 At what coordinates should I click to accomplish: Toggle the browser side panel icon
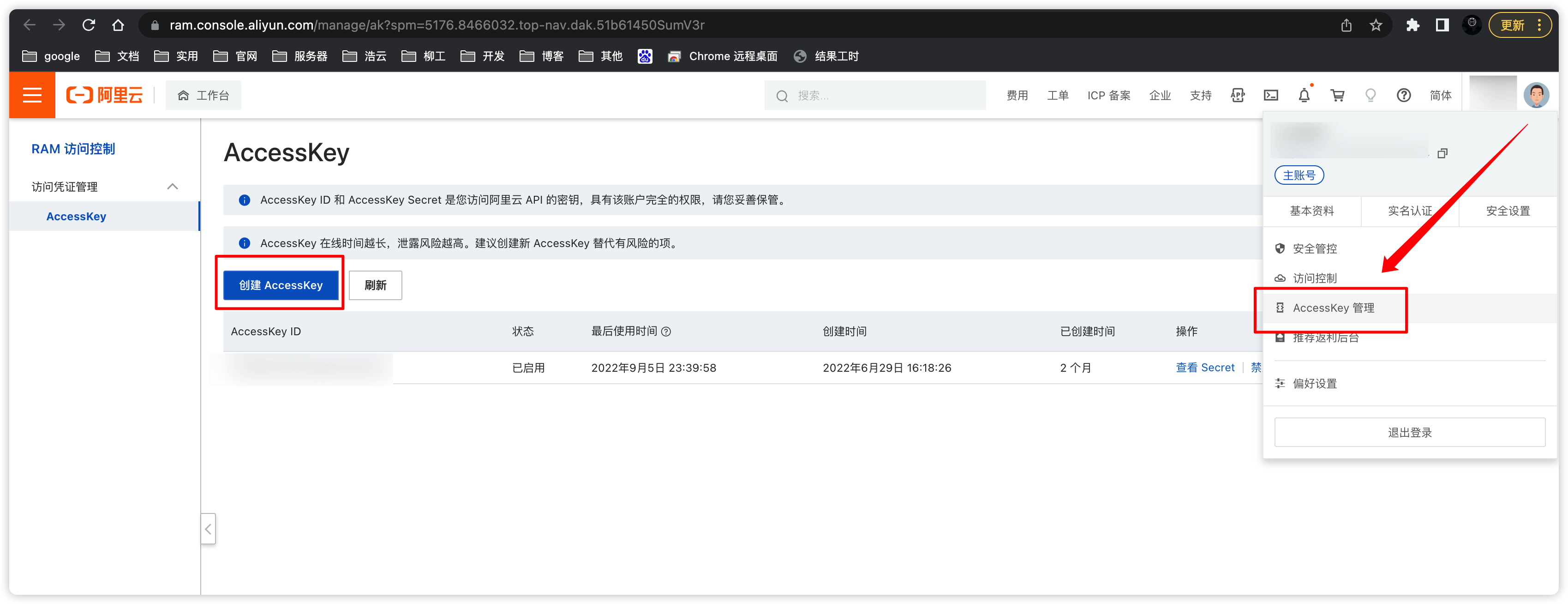(x=1442, y=25)
